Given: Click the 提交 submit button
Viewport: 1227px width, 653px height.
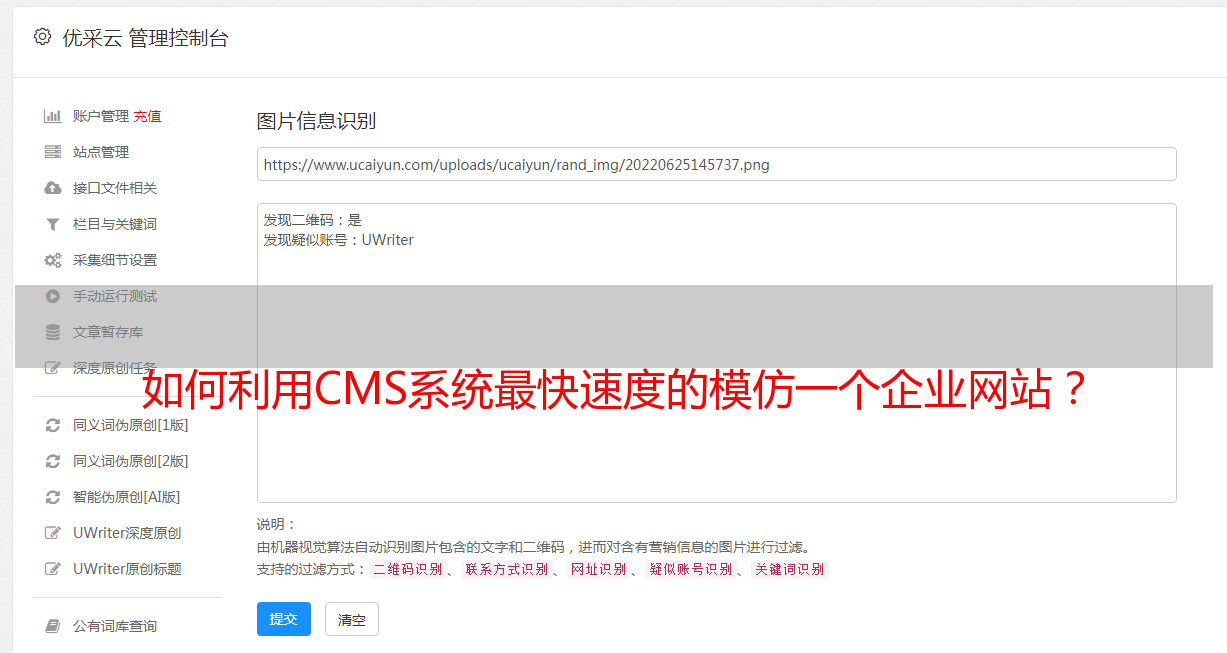Looking at the screenshot, I should 284,619.
